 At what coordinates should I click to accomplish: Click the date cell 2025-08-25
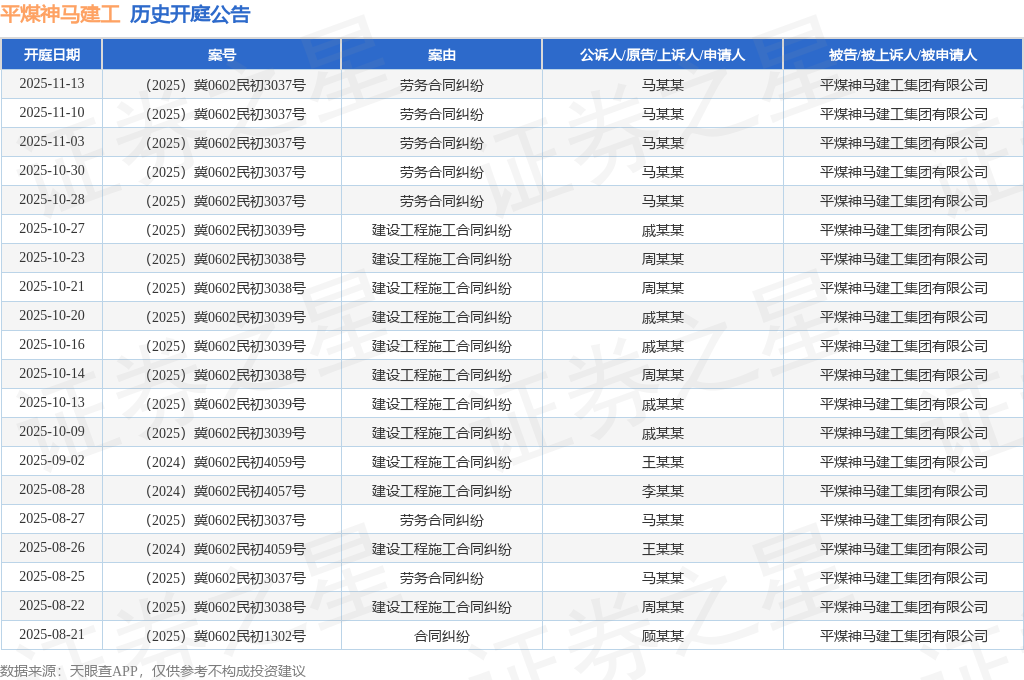click(52, 576)
